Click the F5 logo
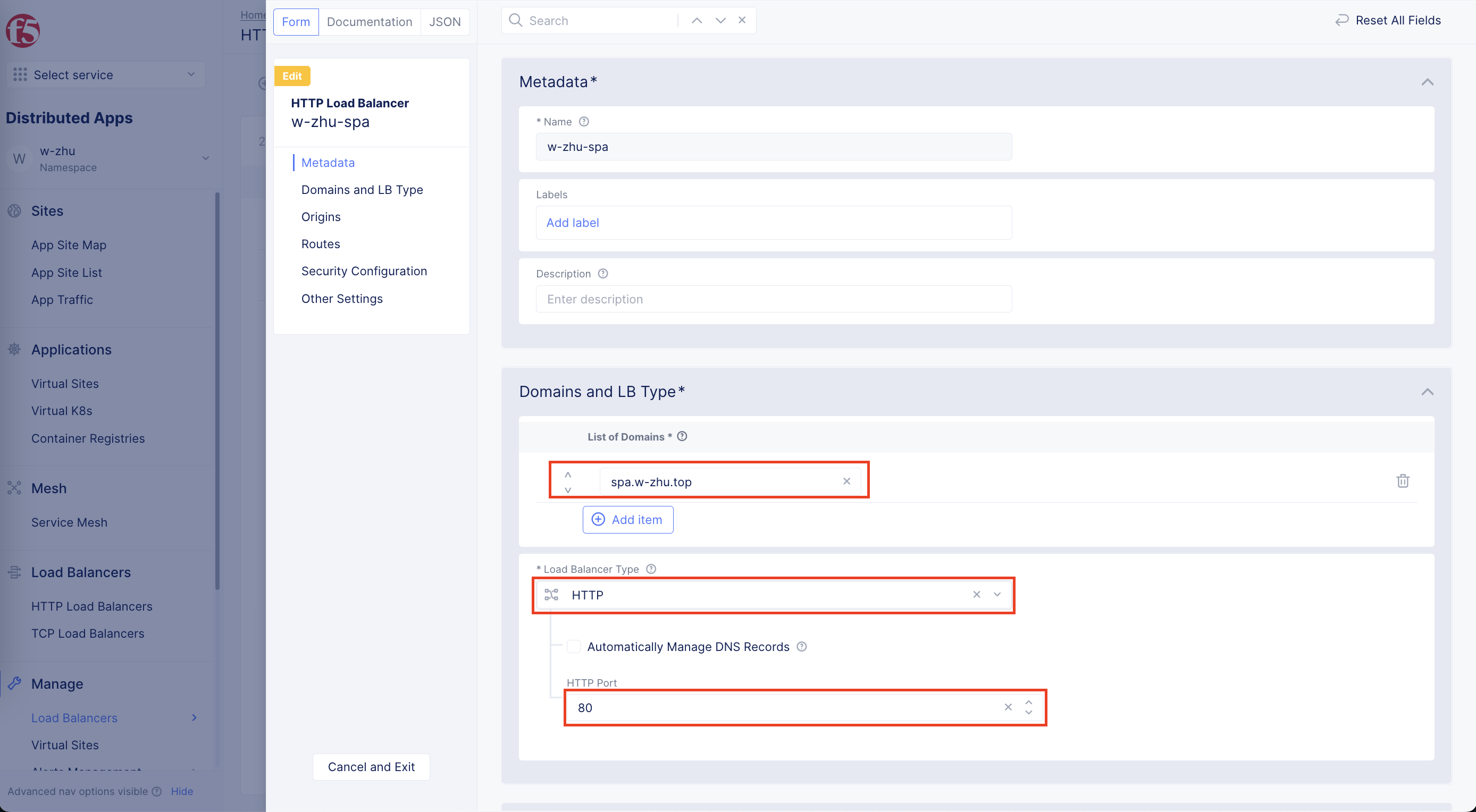Screen dimensions: 1476x812 [23, 30]
